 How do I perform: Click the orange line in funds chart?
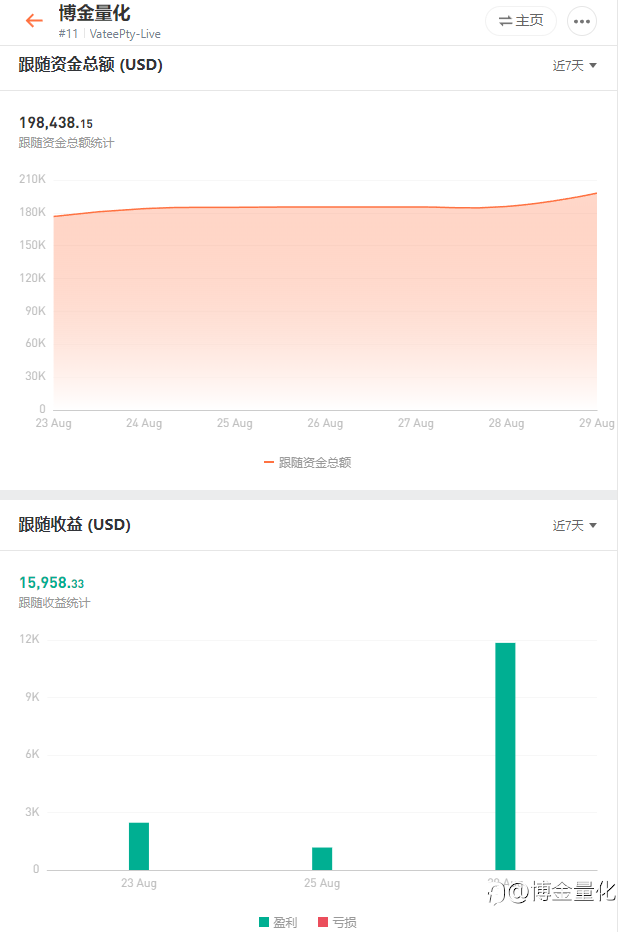325,207
